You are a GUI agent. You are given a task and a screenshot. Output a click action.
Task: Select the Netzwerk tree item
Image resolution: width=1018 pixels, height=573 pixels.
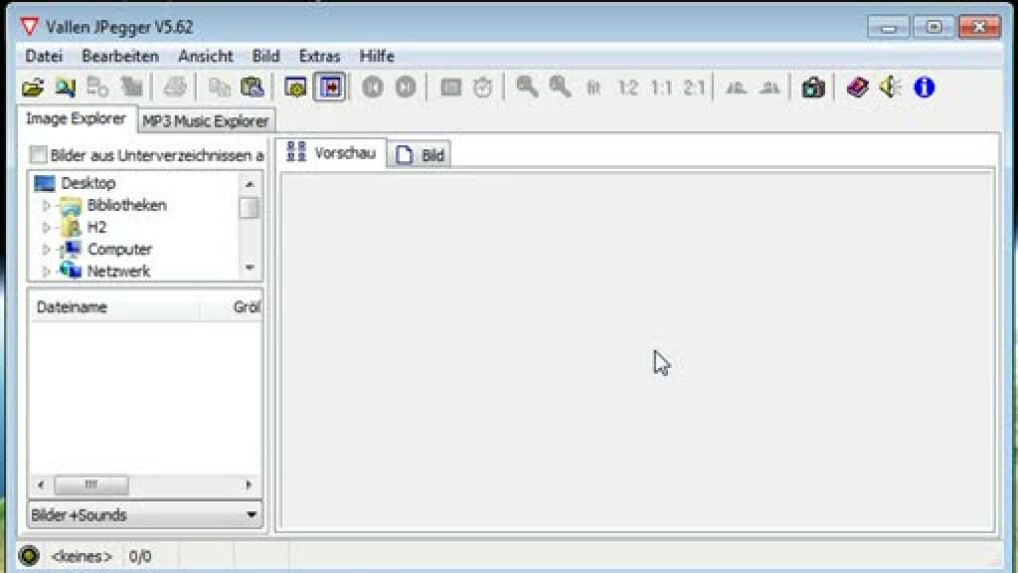[x=118, y=271]
